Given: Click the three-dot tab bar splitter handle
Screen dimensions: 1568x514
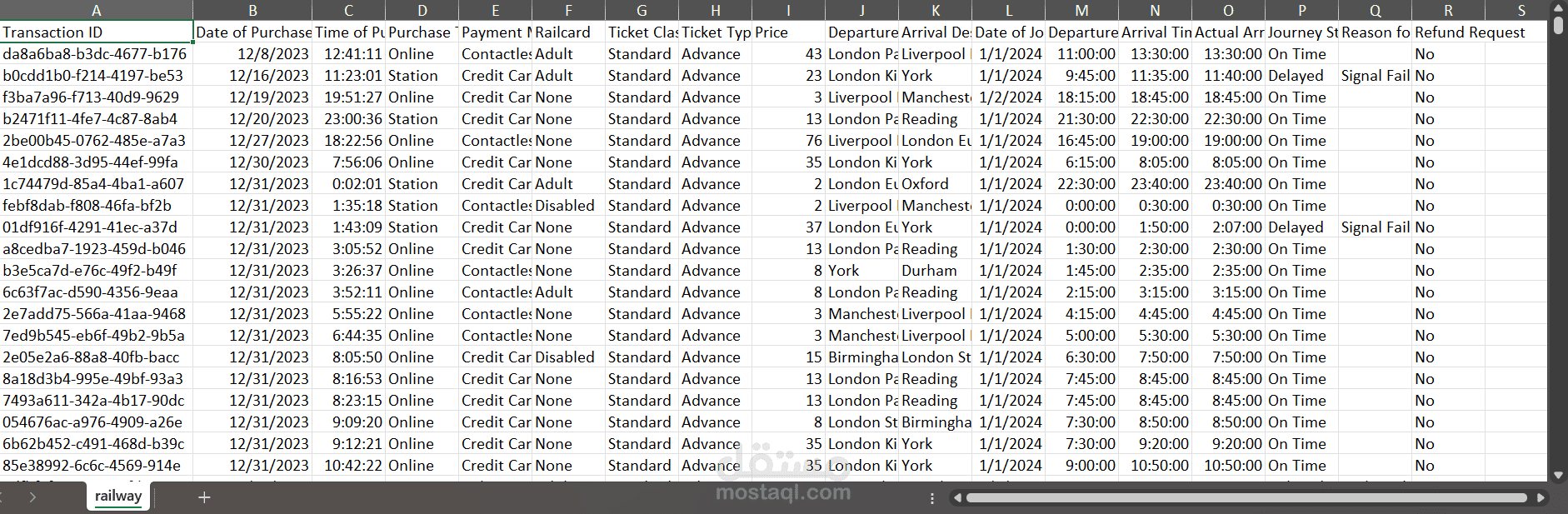Looking at the screenshot, I should coord(931,498).
